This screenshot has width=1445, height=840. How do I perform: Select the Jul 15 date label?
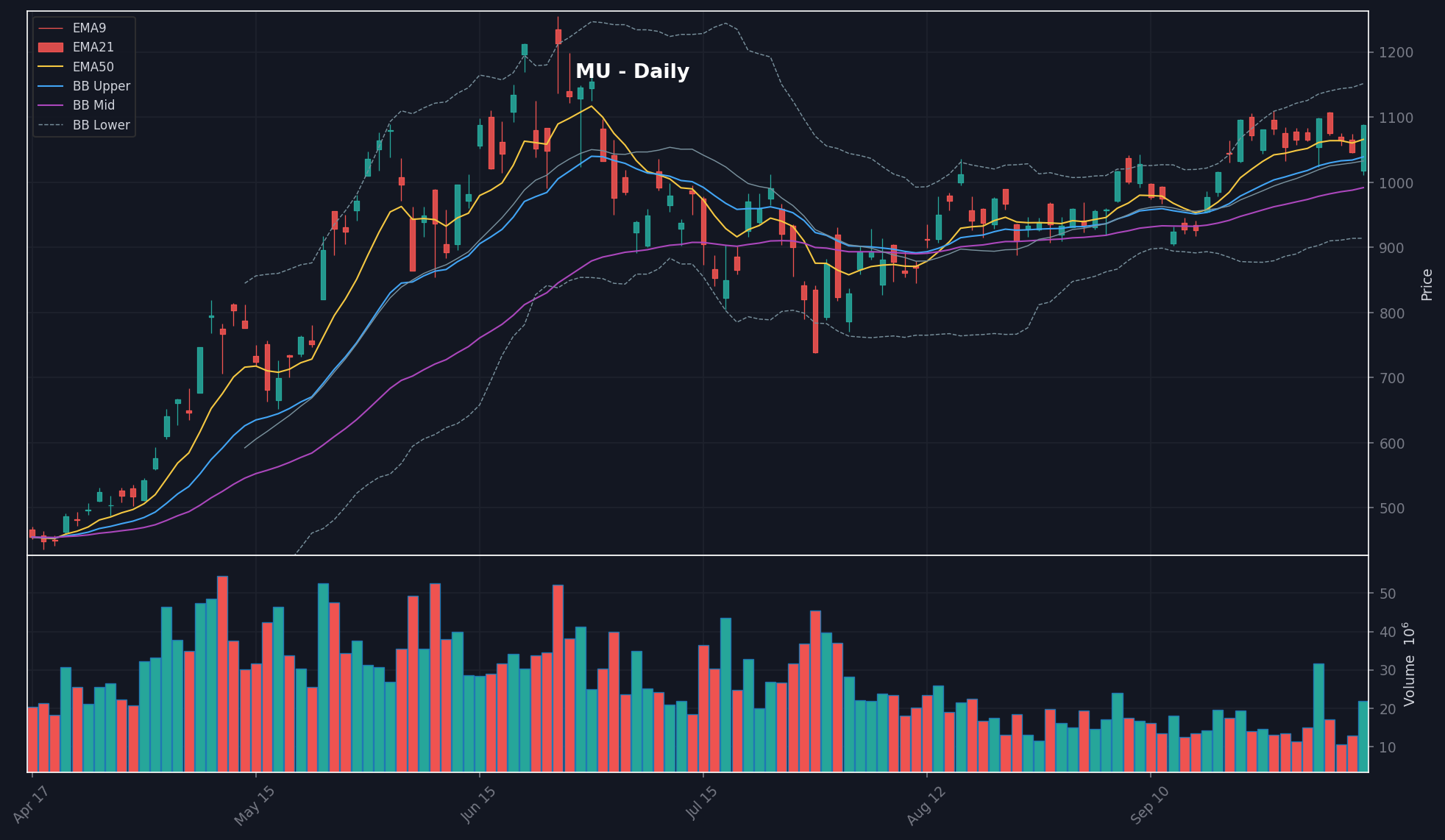pos(702,803)
